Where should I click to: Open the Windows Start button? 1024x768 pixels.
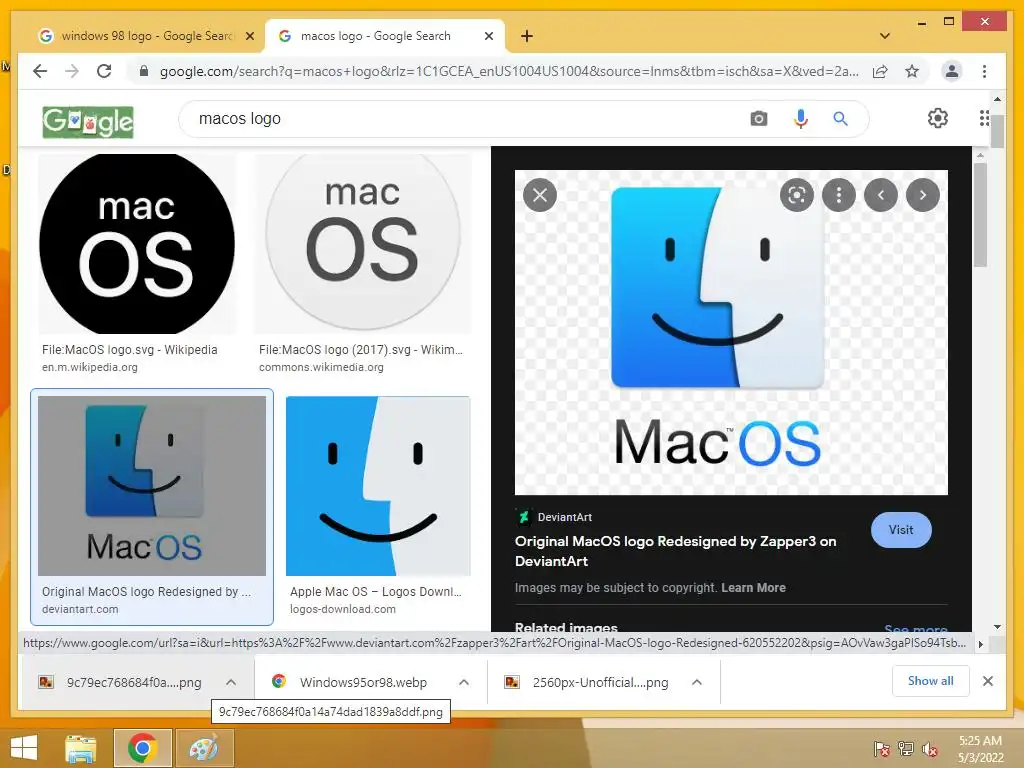click(x=24, y=748)
